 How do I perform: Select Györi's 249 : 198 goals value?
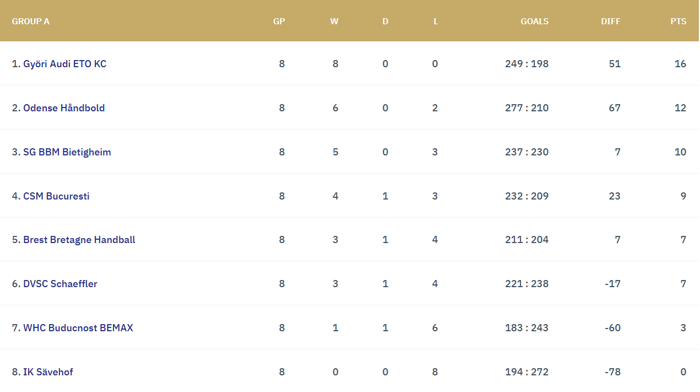pyautogui.click(x=527, y=64)
